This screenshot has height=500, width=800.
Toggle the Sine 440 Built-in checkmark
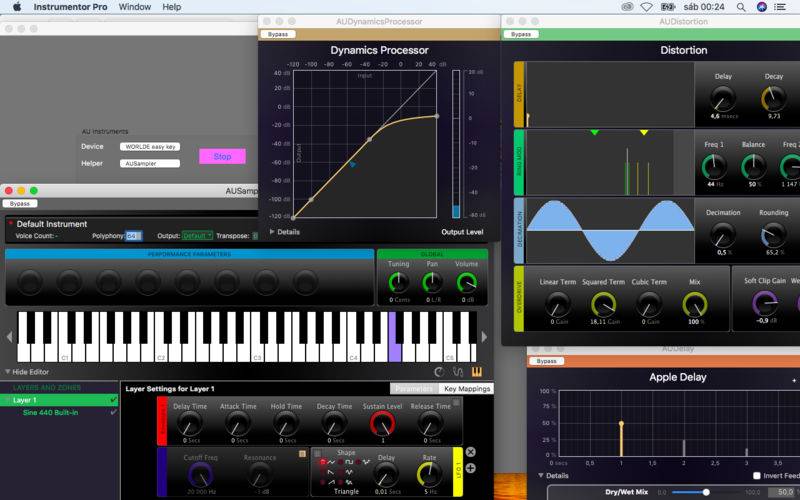pos(113,412)
